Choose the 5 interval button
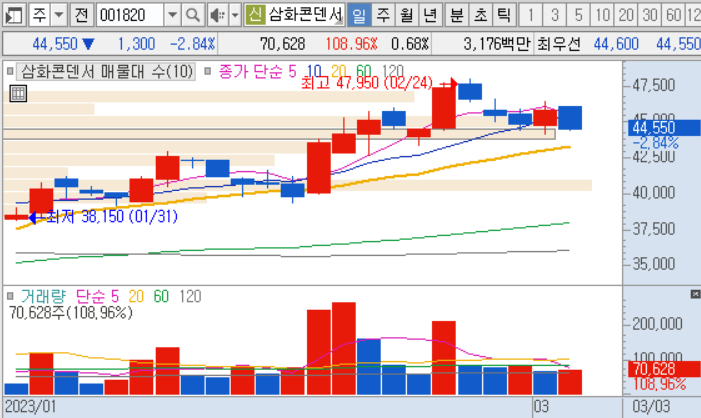The height and width of the screenshot is (418, 701). coord(579,15)
